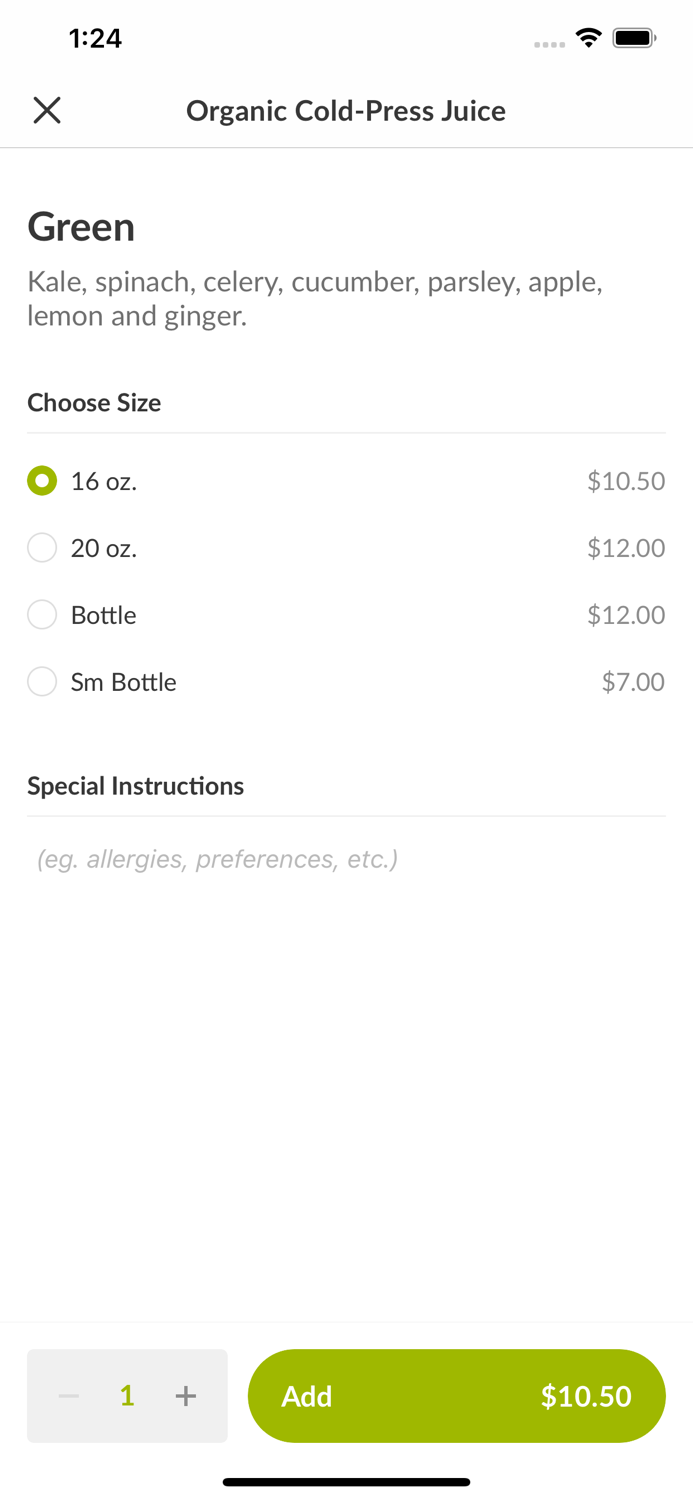
Task: Tap the Wi-Fi icon in the status bar
Action: [588, 36]
